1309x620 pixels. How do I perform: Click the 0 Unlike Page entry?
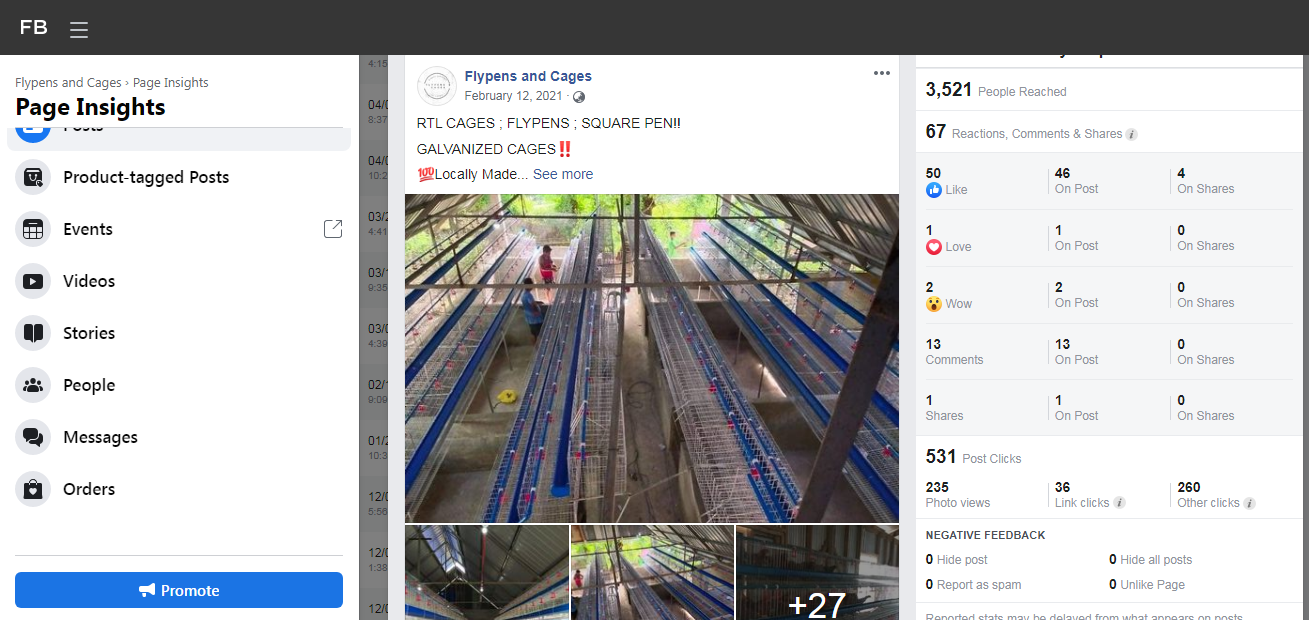(1147, 585)
